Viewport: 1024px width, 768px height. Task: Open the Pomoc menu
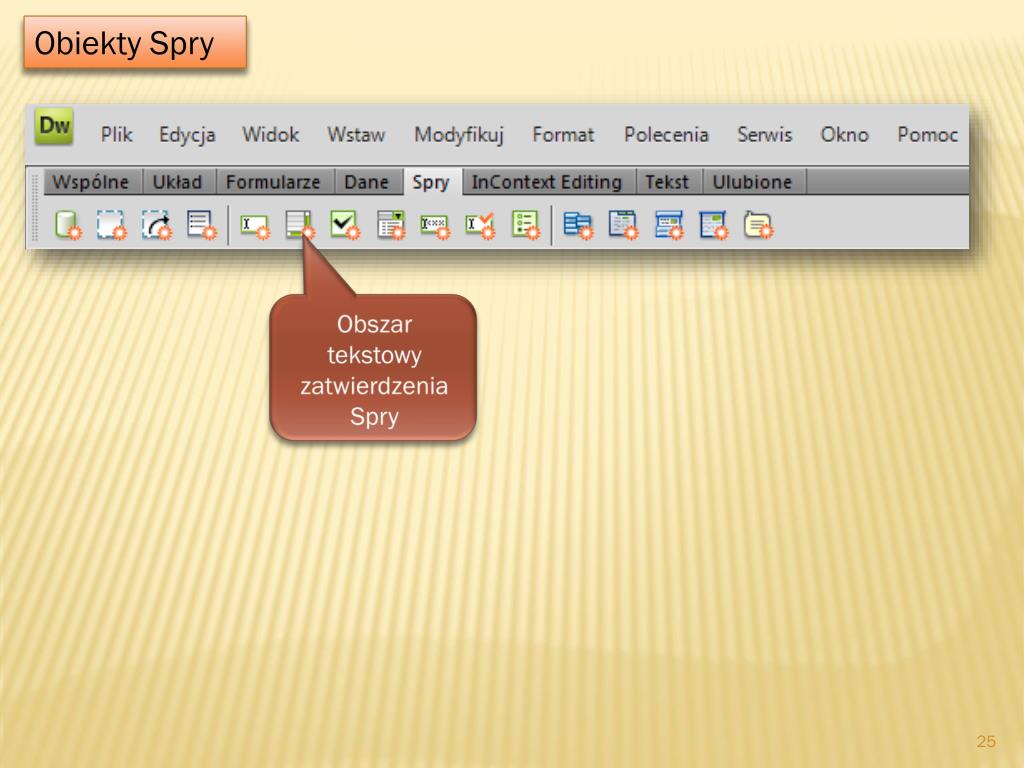[927, 135]
